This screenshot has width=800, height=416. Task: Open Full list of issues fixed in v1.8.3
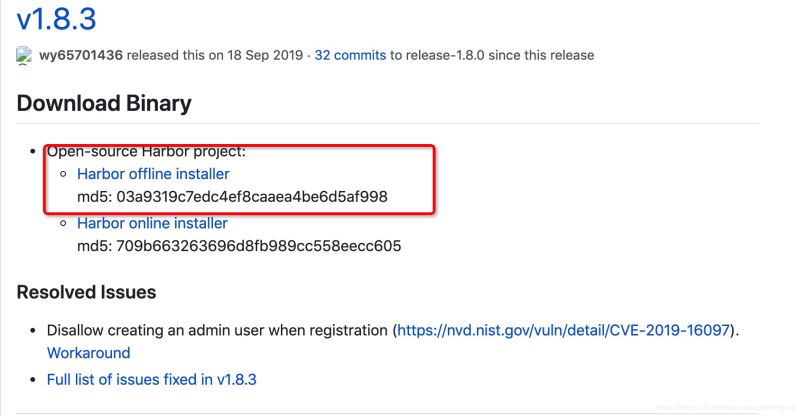[153, 379]
